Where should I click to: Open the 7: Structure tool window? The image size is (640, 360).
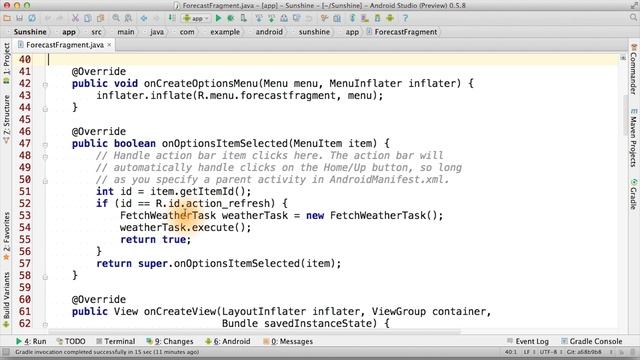[7, 118]
